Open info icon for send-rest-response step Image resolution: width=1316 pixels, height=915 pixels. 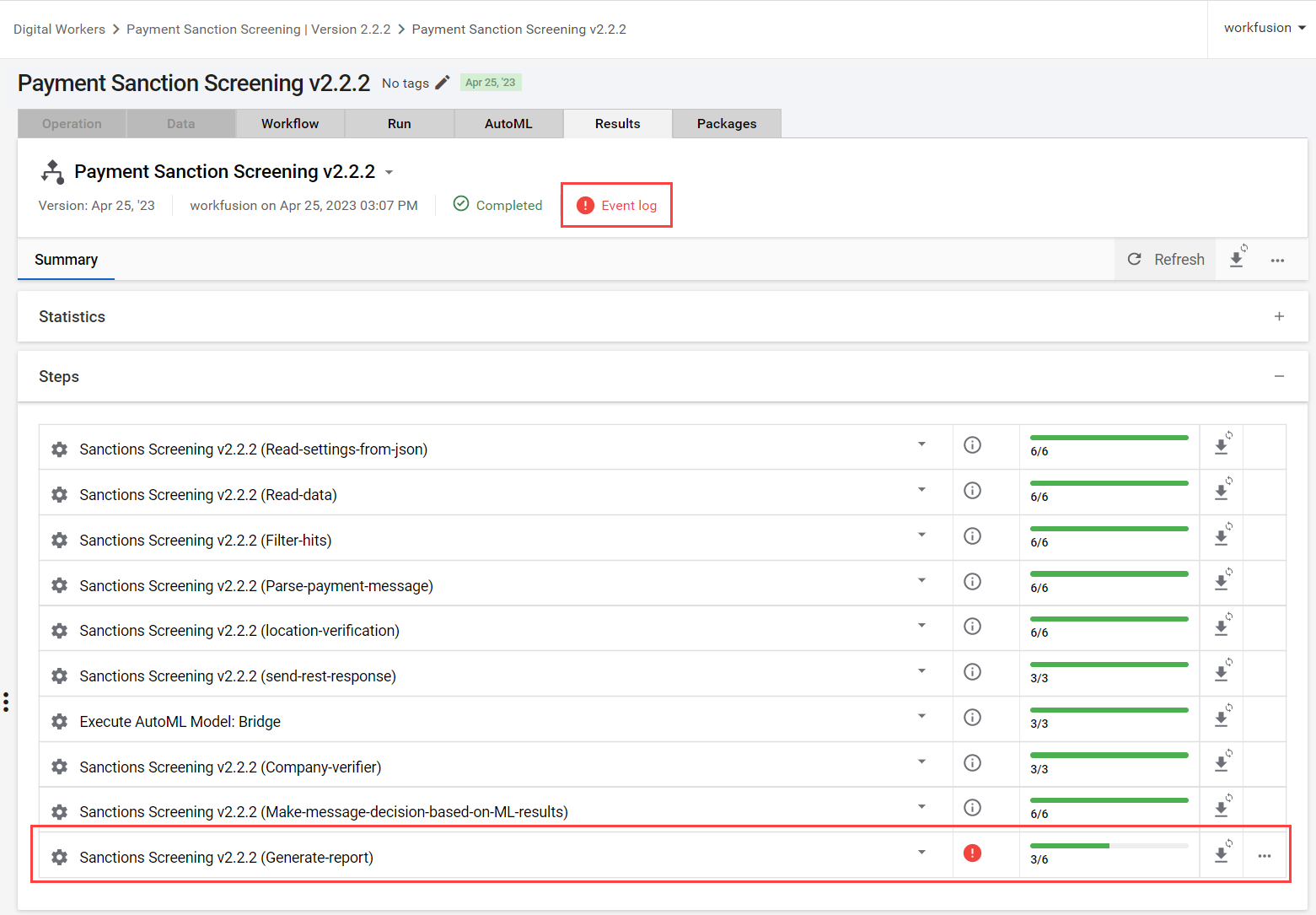tap(972, 672)
